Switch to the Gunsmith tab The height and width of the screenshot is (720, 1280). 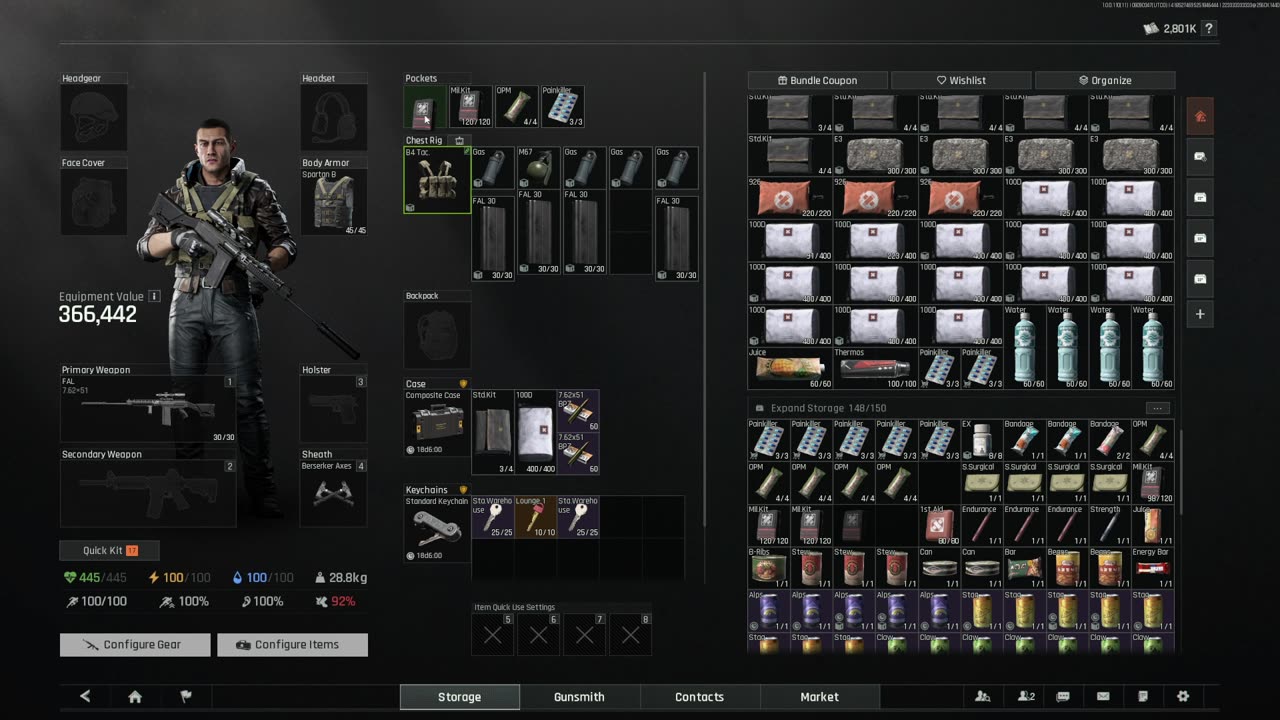pyautogui.click(x=579, y=697)
